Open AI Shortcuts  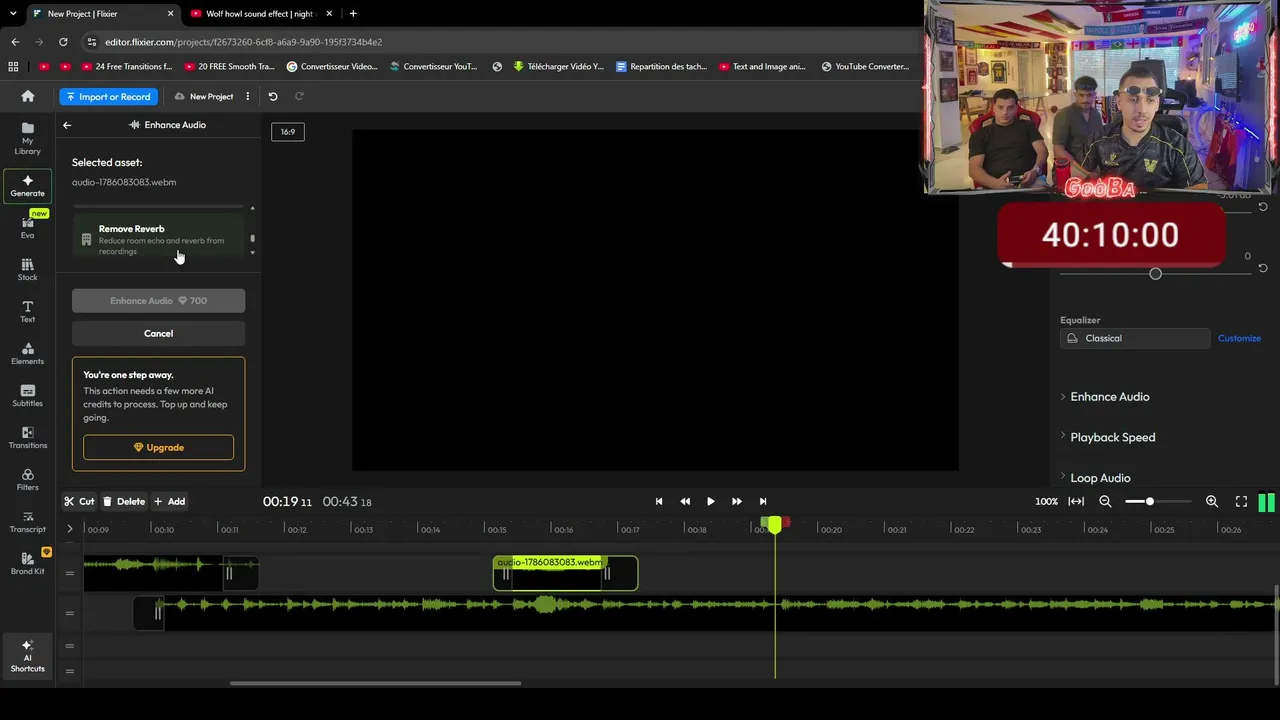27,656
